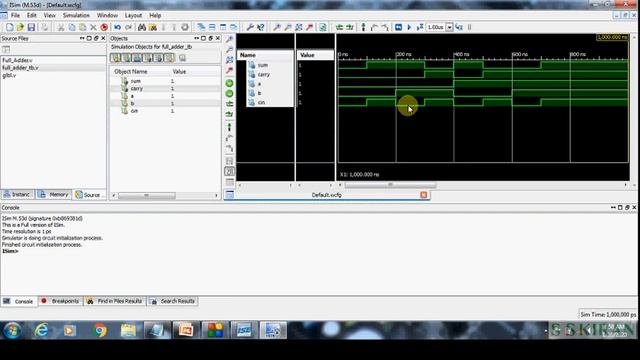The width and height of the screenshot is (640, 360).
Task: Open Find in Files Results tab
Action: click(115, 301)
